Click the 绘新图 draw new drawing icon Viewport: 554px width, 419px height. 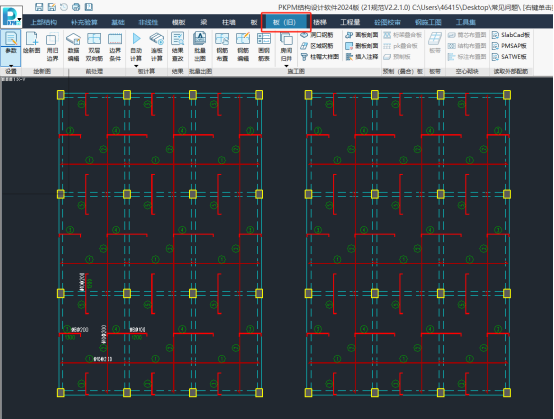[x=31, y=43]
